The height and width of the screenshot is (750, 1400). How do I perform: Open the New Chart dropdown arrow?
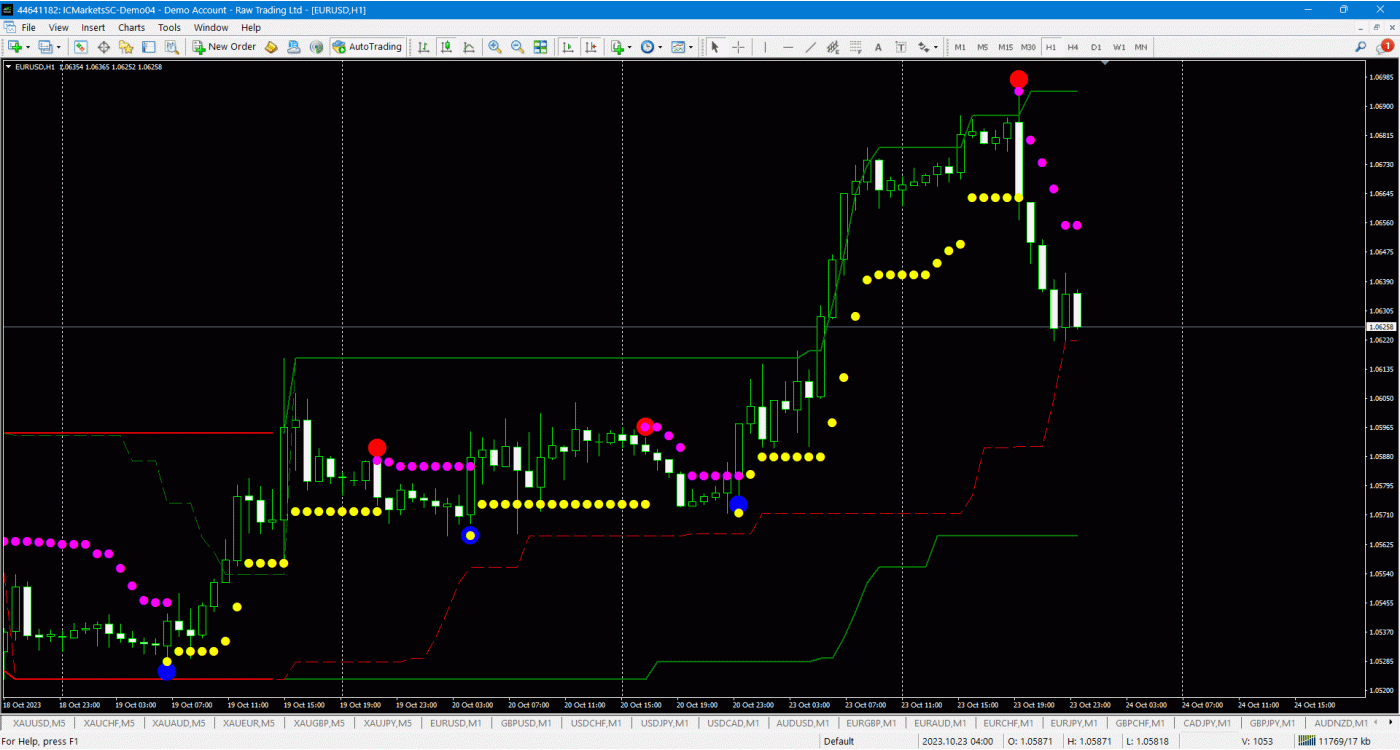[x=29, y=47]
